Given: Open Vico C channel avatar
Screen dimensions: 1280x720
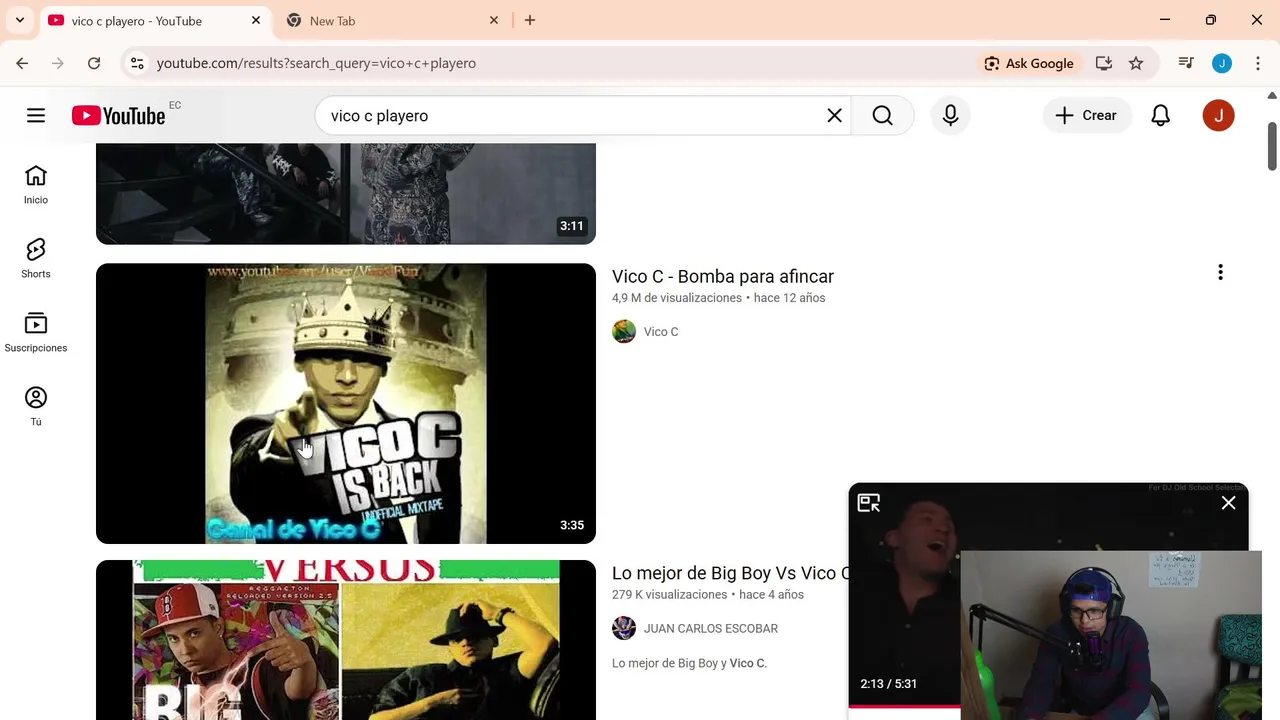Looking at the screenshot, I should [624, 332].
